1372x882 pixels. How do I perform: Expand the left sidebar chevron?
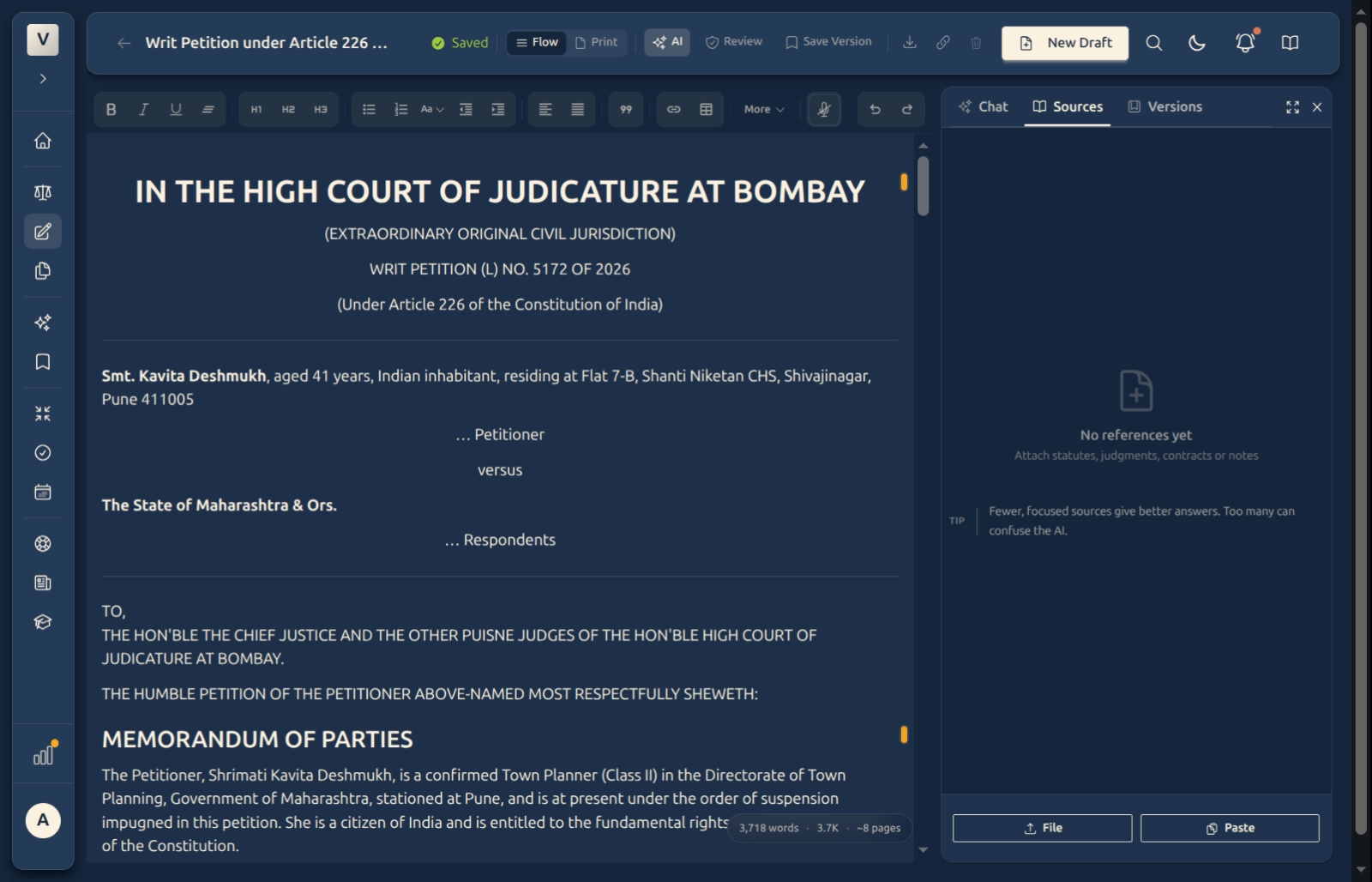pyautogui.click(x=43, y=78)
